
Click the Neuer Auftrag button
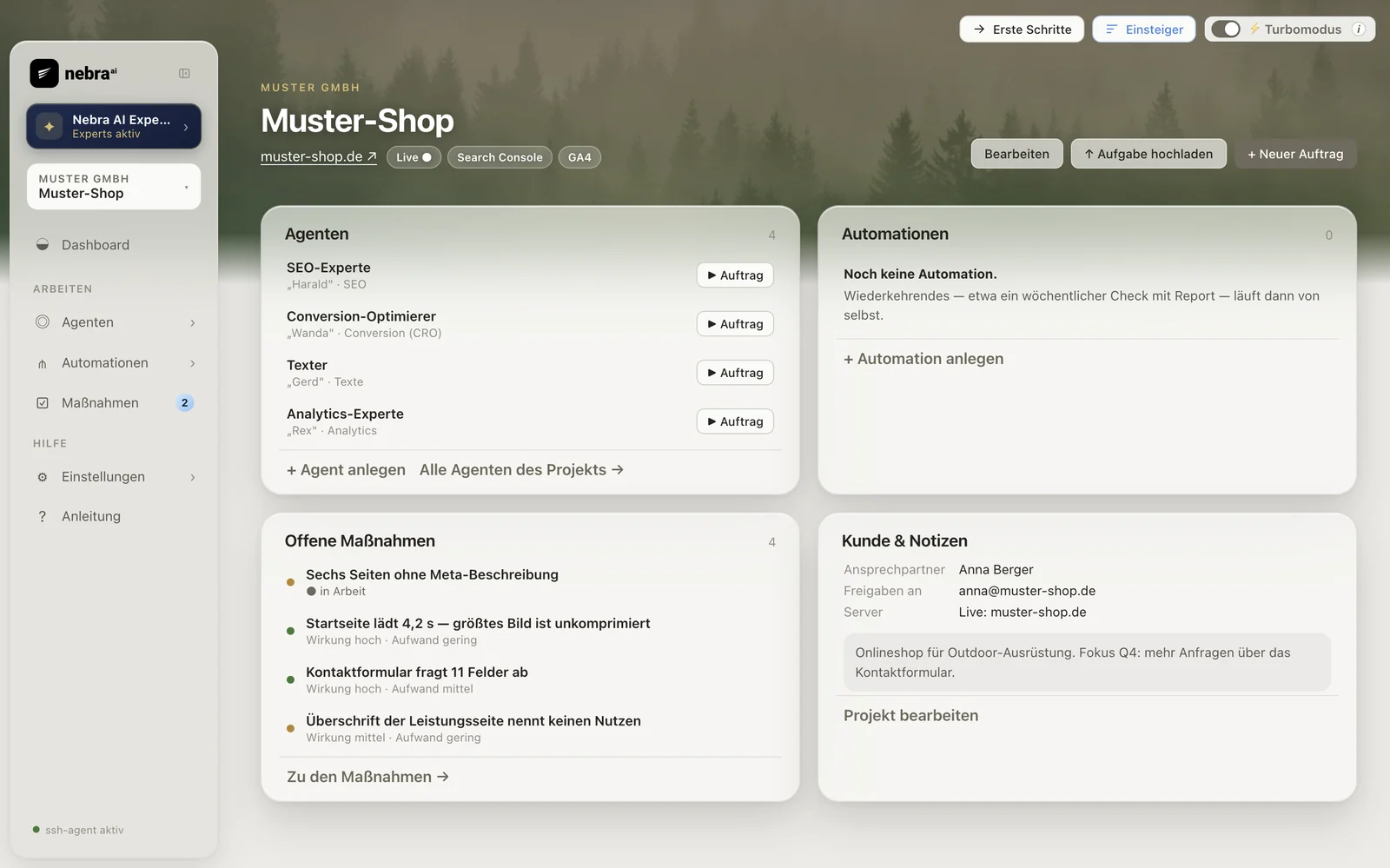(1295, 154)
